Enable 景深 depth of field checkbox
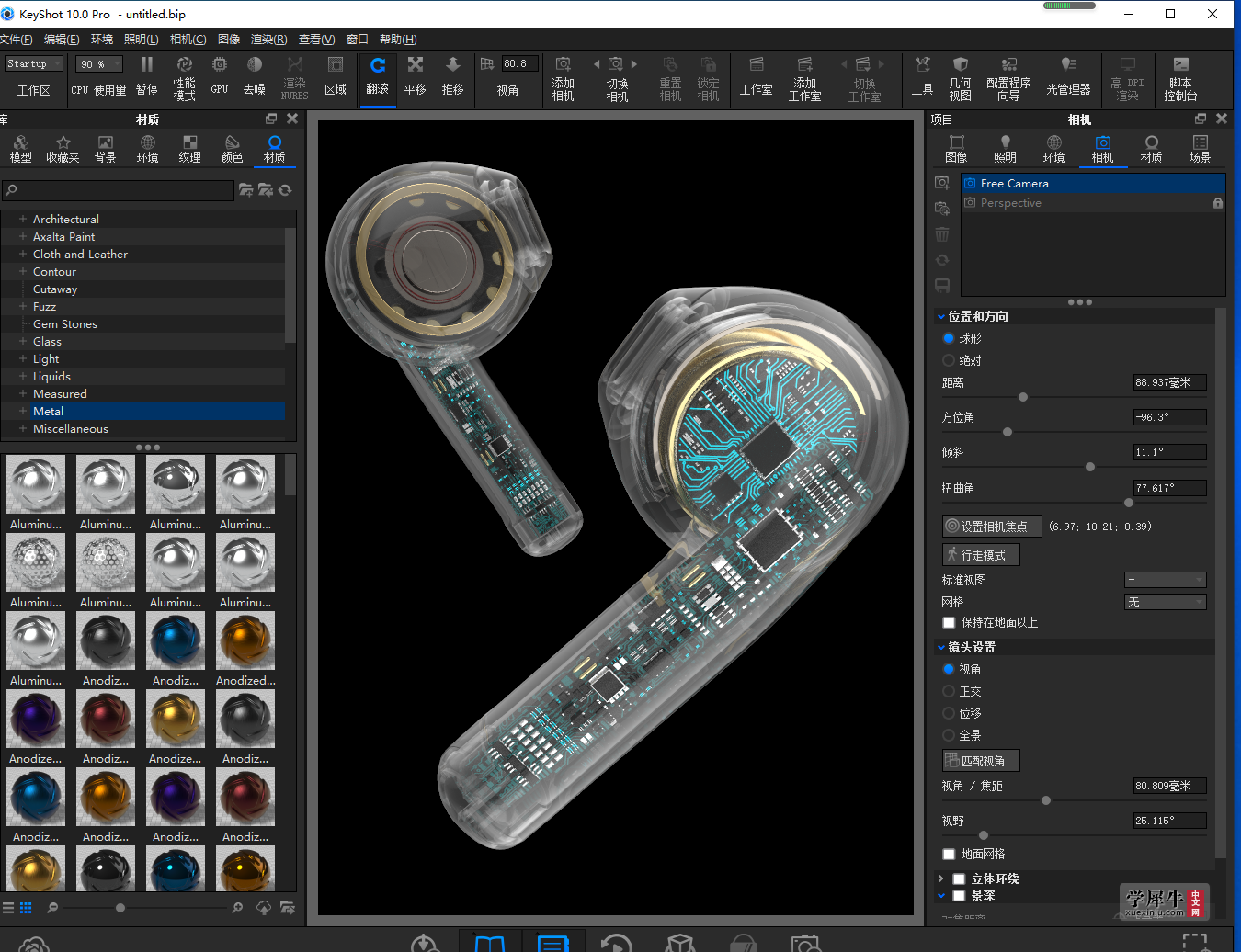Viewport: 1241px width, 952px height. (959, 896)
